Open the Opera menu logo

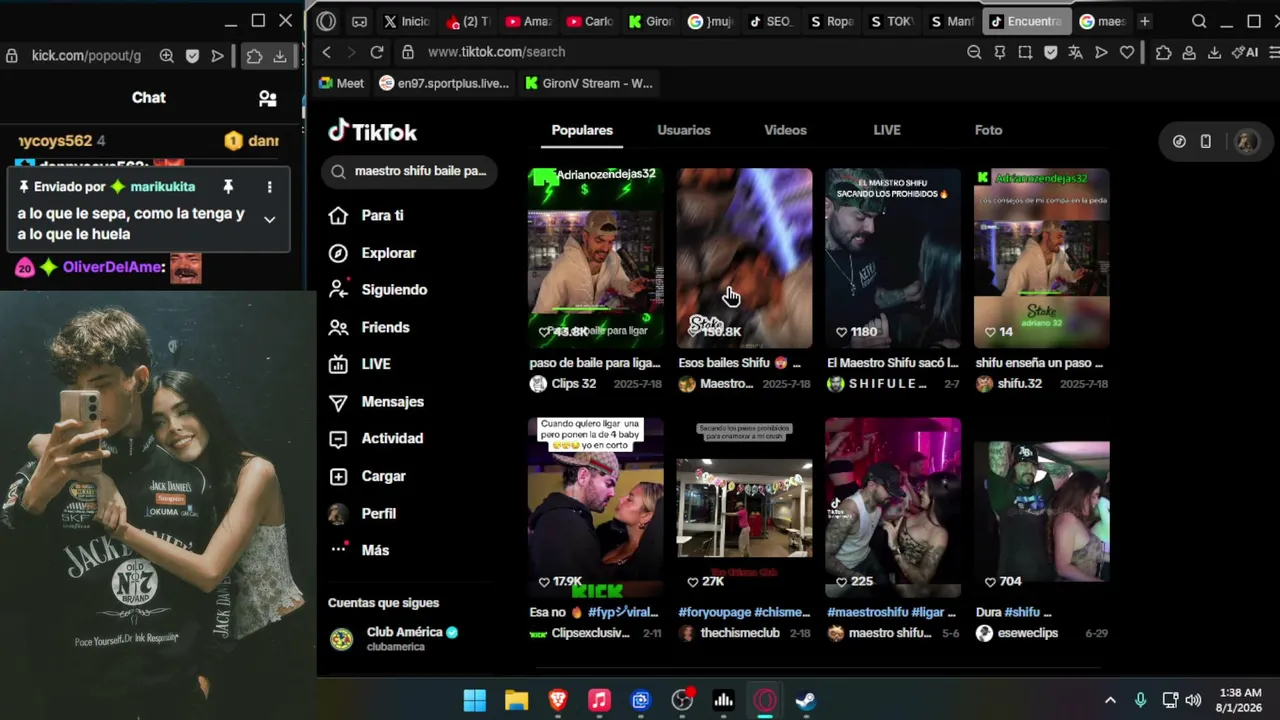click(x=326, y=21)
